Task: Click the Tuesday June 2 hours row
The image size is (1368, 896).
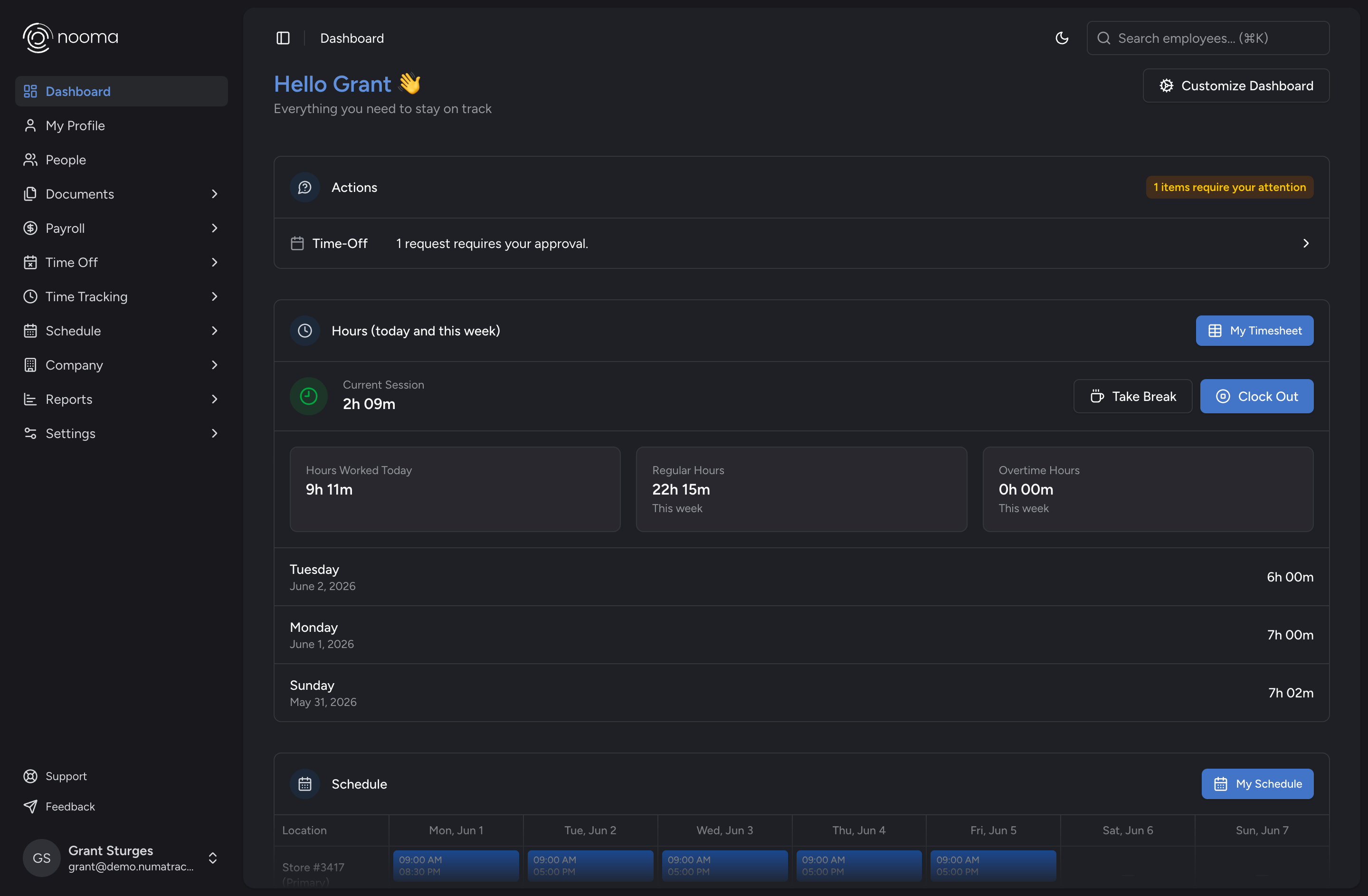Action: (x=801, y=577)
